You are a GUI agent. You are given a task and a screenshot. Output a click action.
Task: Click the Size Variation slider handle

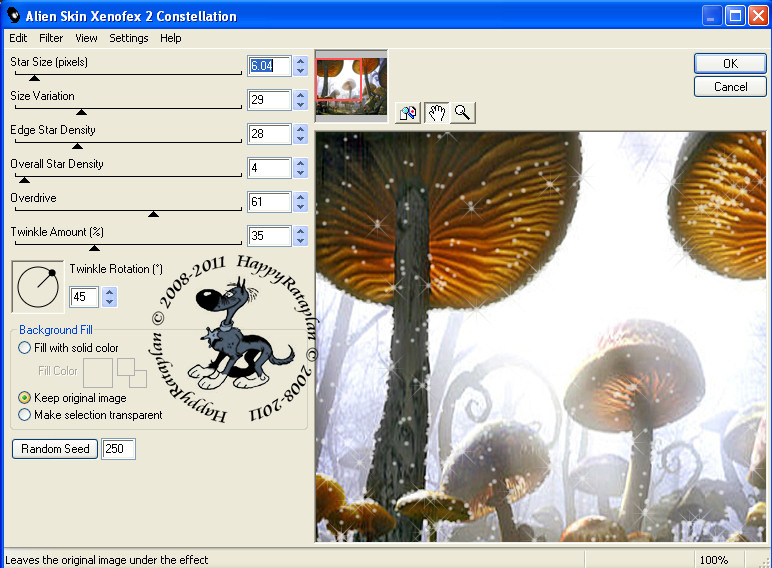click(81, 112)
